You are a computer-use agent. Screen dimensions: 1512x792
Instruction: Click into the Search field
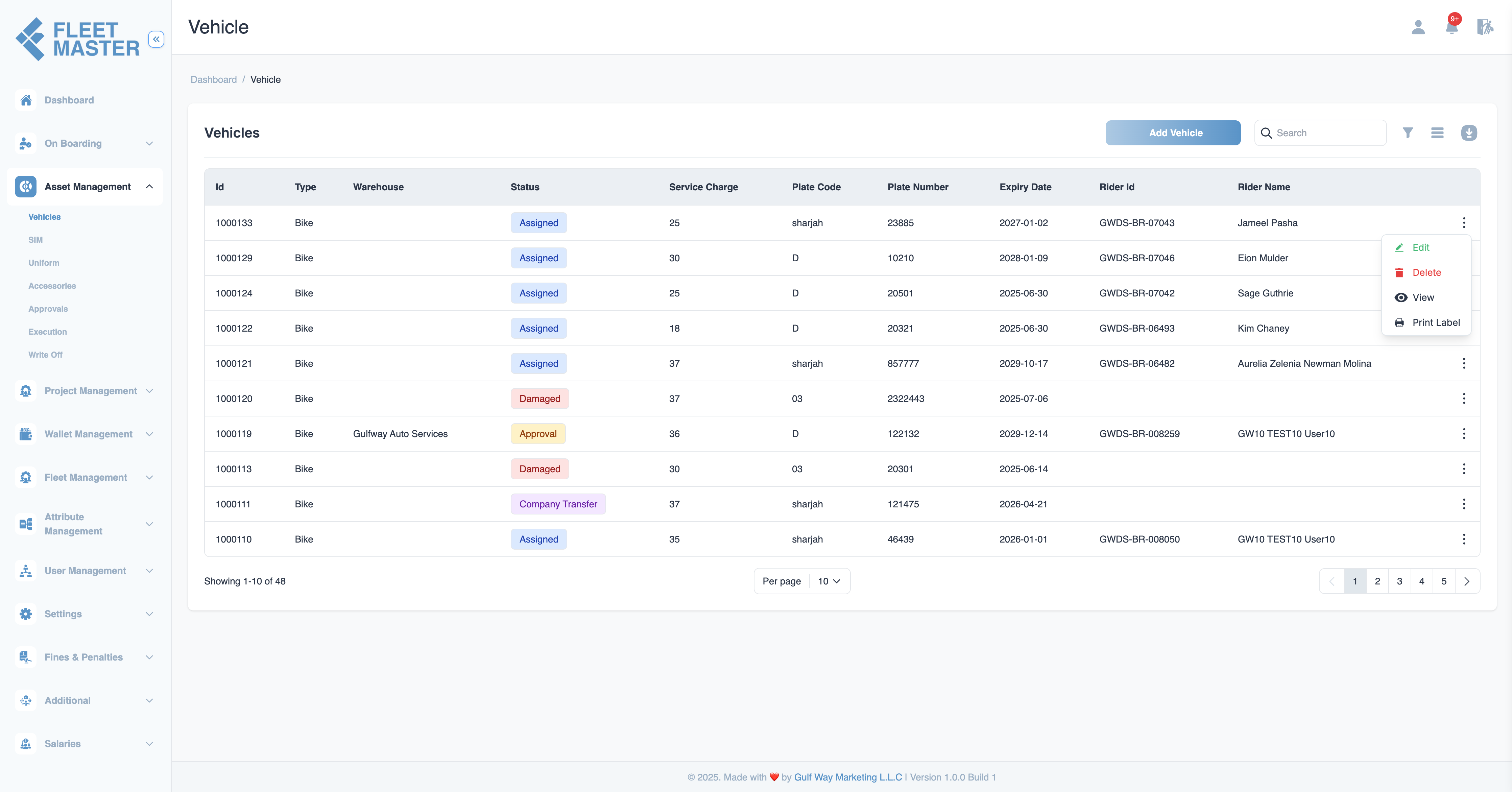pos(1321,133)
